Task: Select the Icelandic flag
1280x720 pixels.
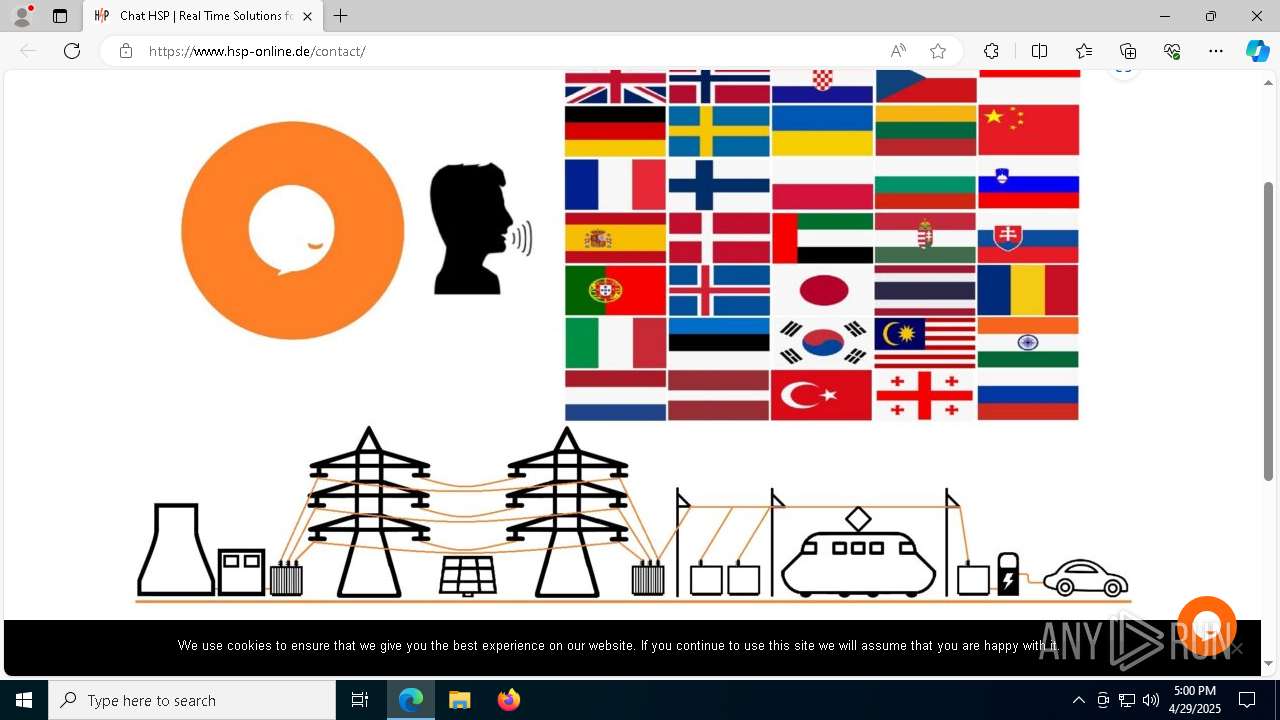Action: pyautogui.click(x=718, y=290)
